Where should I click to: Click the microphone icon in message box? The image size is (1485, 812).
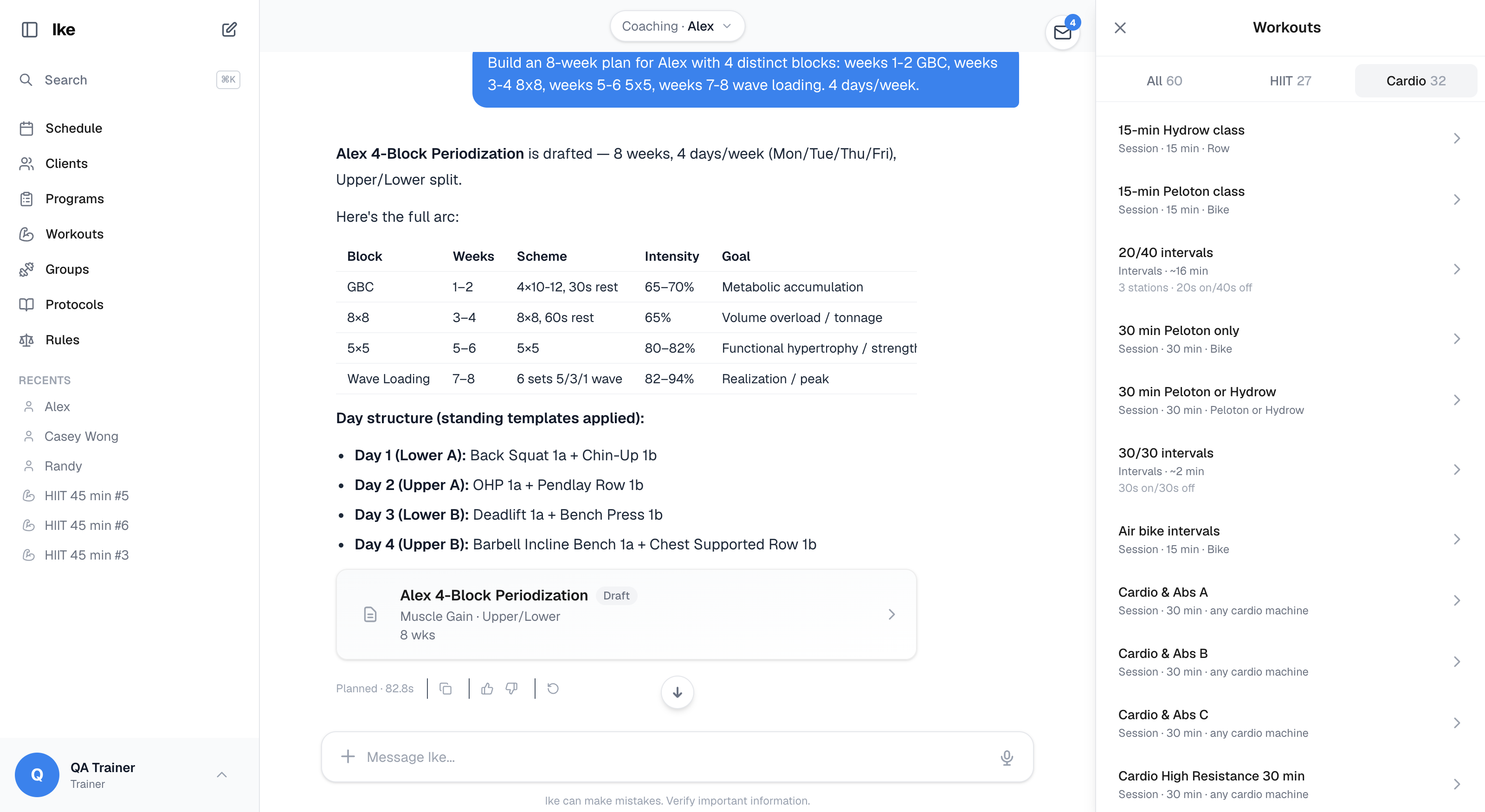coord(1007,757)
